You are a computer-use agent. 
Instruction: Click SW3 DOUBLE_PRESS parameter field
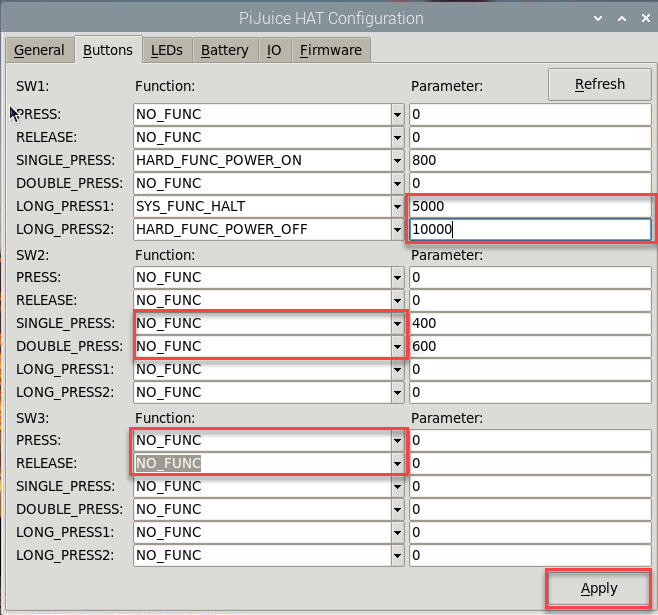pyautogui.click(x=530, y=509)
